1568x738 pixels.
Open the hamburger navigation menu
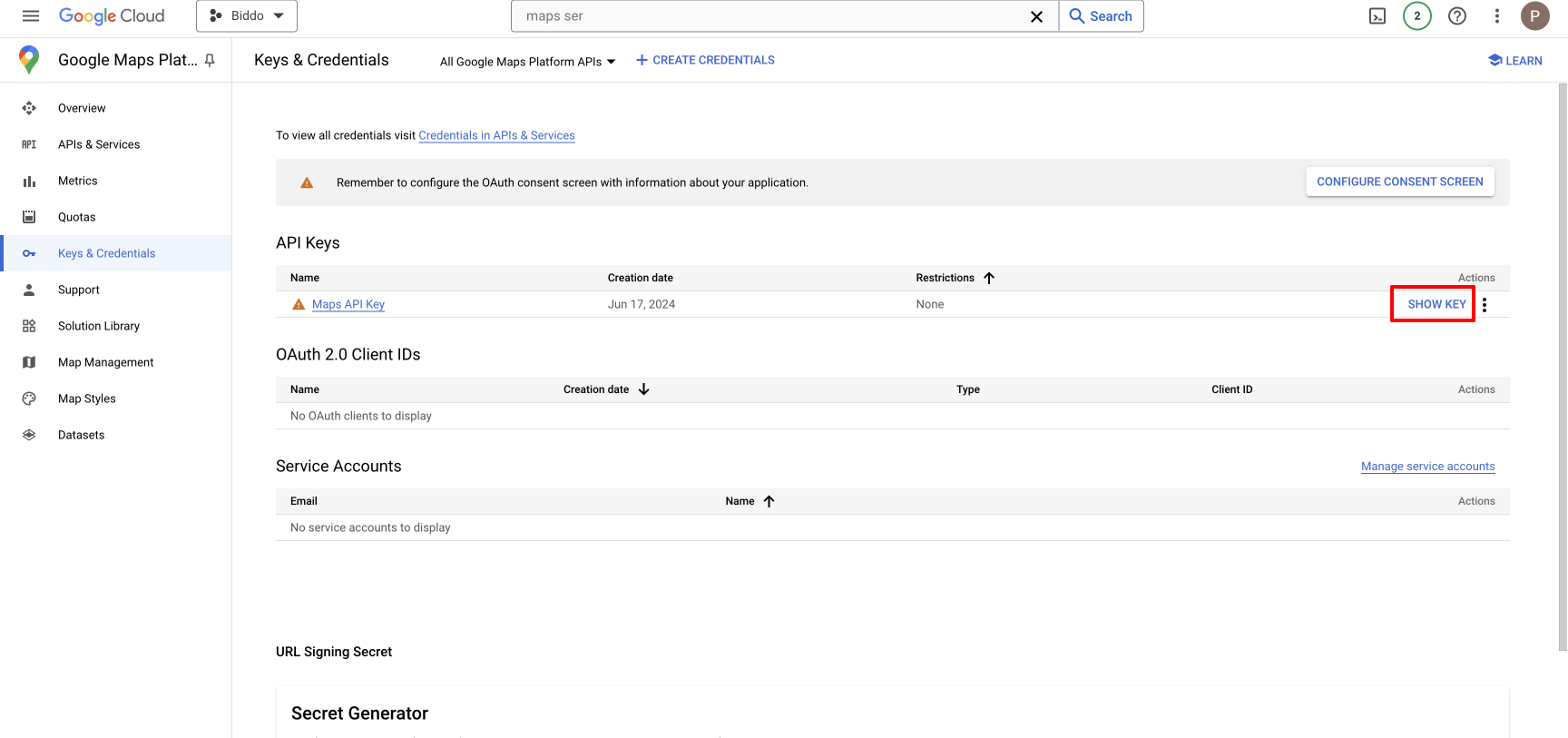tap(31, 16)
